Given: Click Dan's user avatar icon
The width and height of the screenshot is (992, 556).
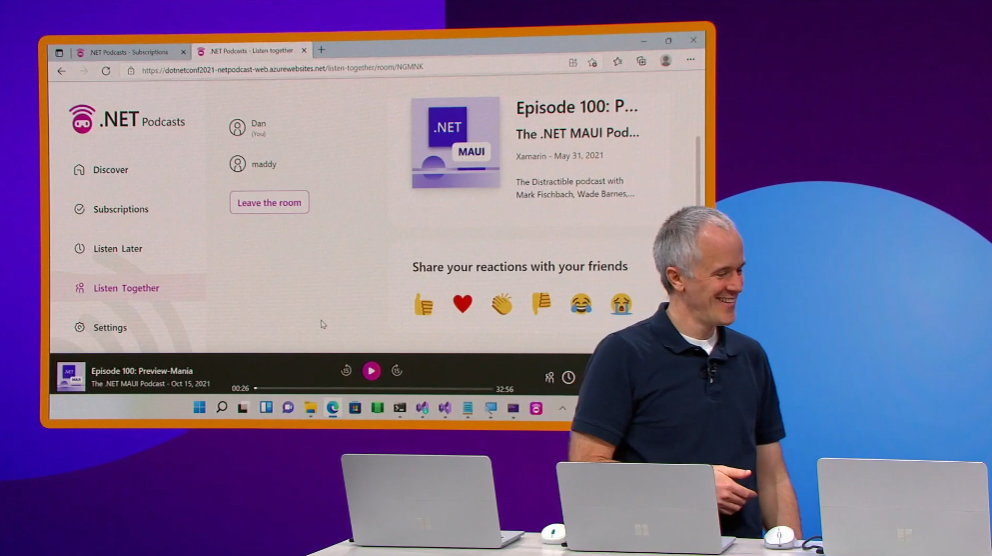Looking at the screenshot, I should click(237, 127).
